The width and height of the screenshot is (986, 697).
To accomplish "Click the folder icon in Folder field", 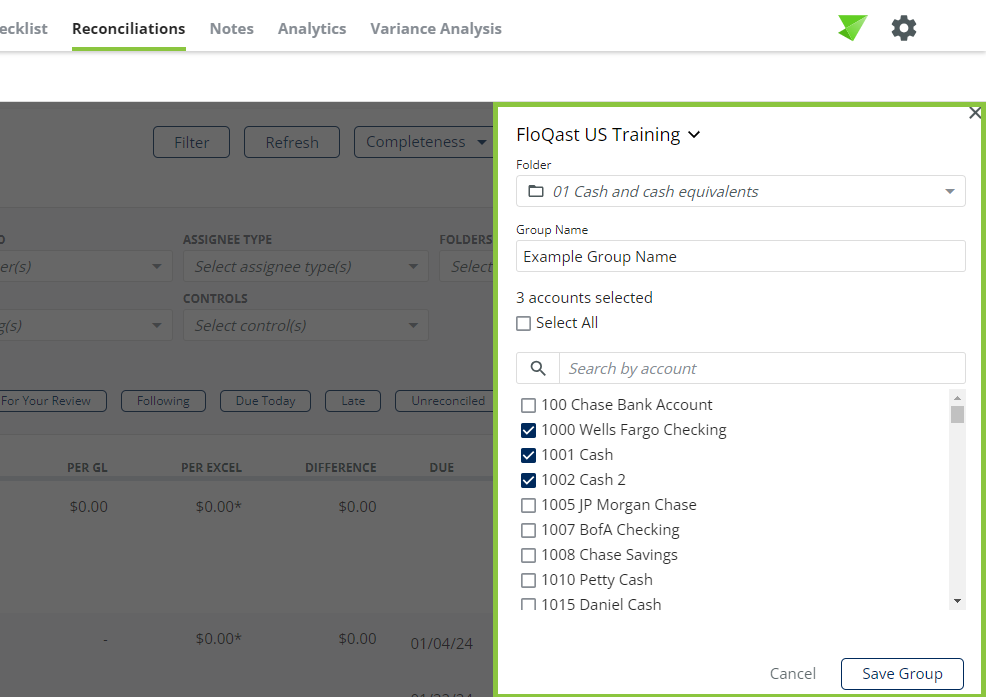I will pos(536,191).
